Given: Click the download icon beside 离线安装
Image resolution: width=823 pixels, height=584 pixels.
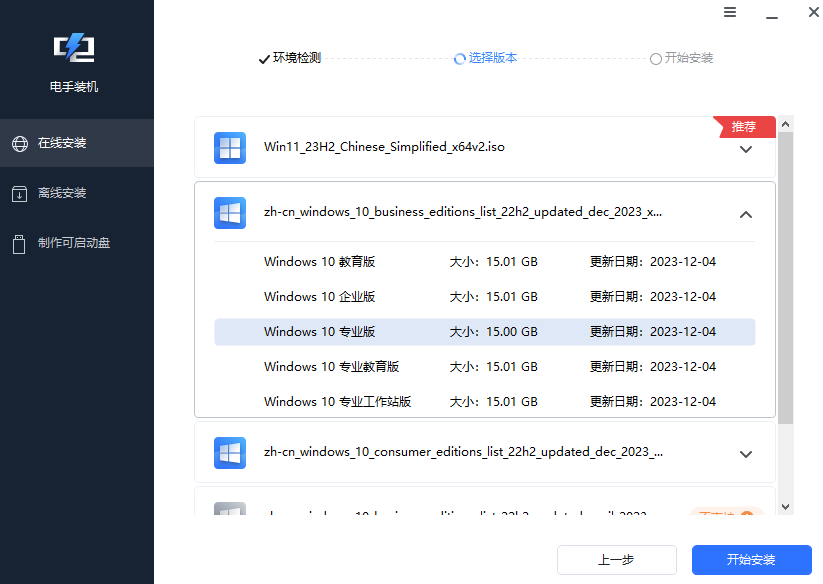Looking at the screenshot, I should pos(21,192).
